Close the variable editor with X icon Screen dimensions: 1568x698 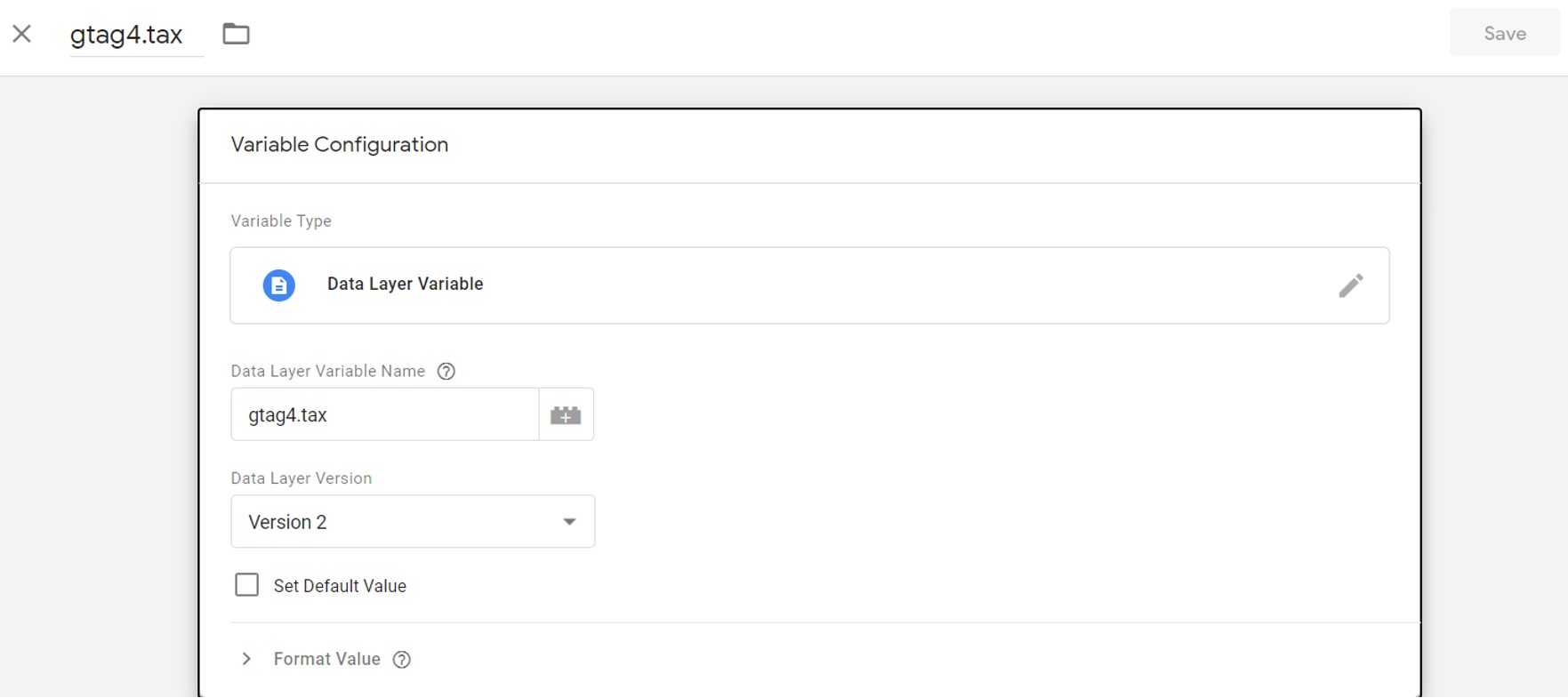(x=22, y=34)
